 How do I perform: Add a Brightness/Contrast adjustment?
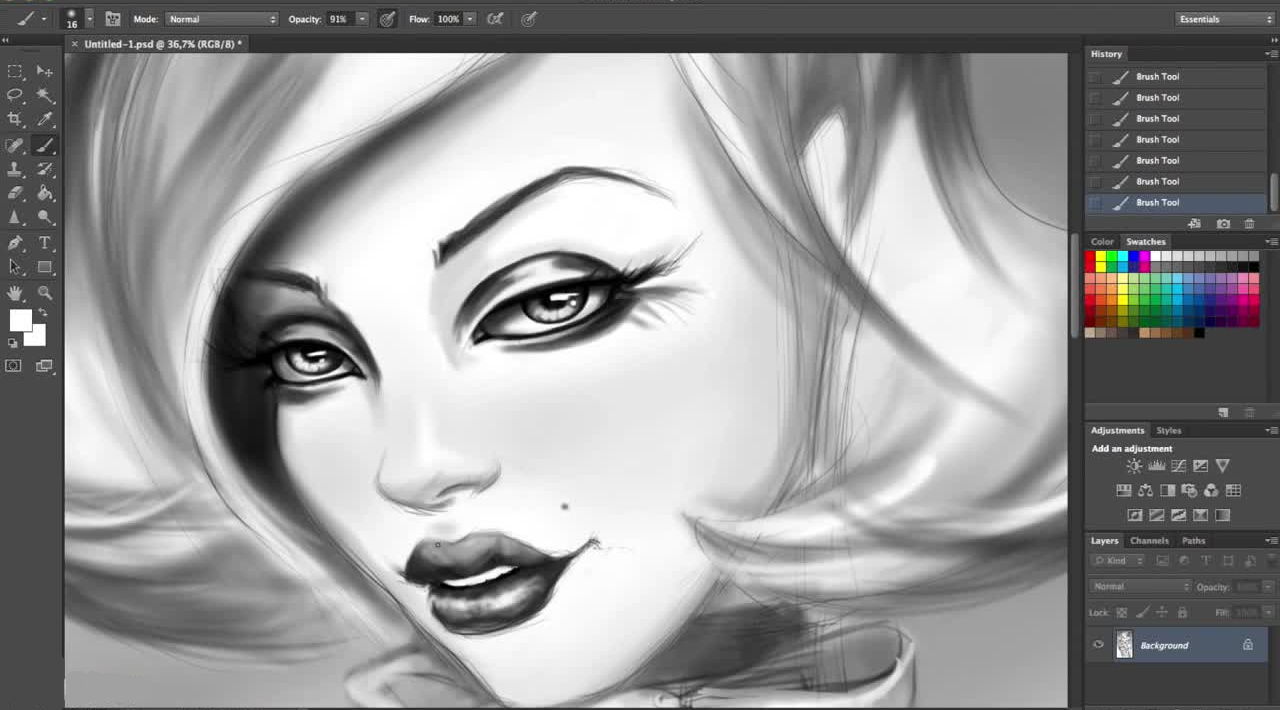(x=1134, y=466)
